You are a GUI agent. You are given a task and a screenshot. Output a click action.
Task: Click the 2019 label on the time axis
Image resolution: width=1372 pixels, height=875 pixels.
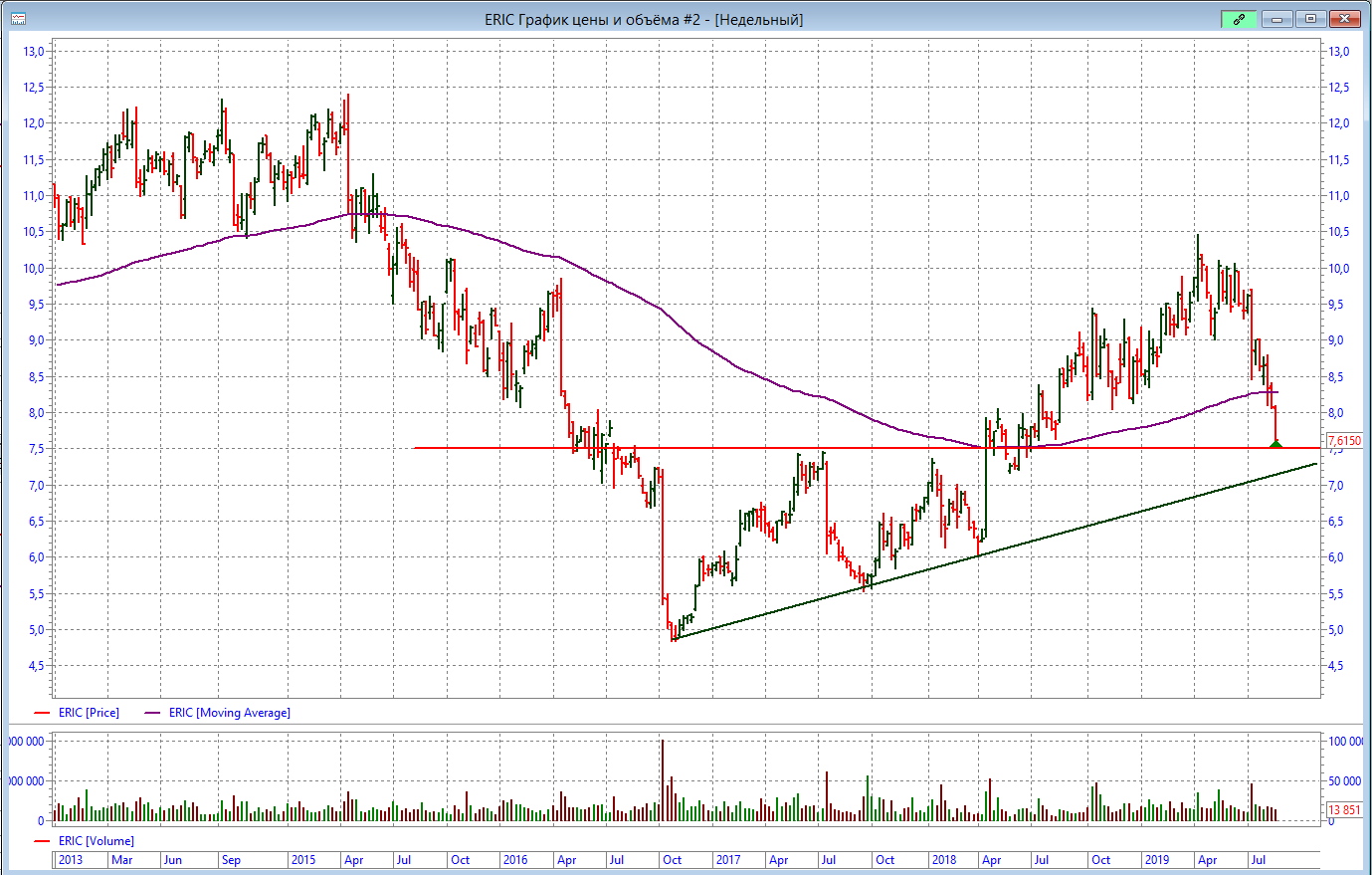1156,860
